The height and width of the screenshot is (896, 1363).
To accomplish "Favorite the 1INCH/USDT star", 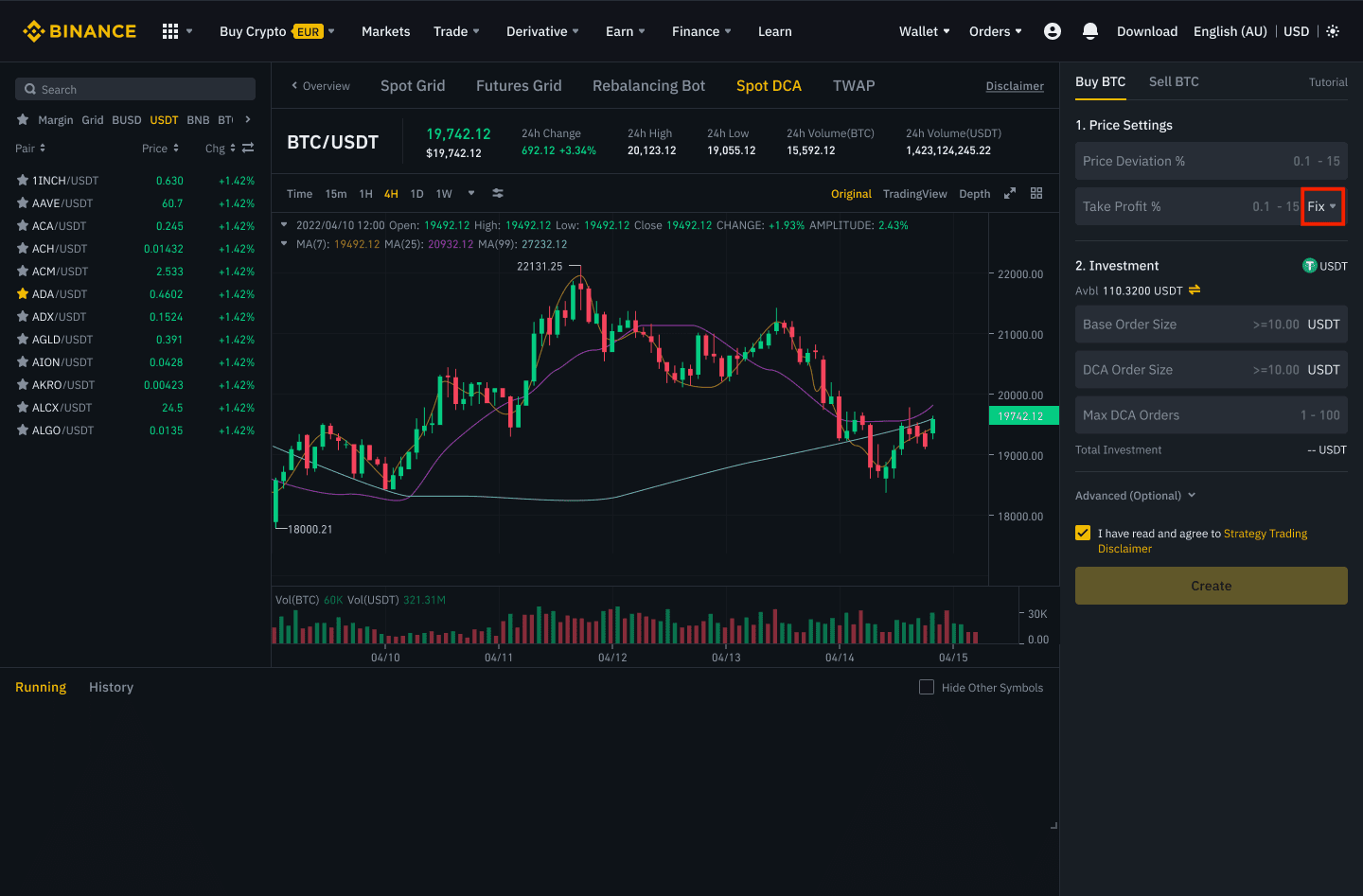I will (x=23, y=180).
